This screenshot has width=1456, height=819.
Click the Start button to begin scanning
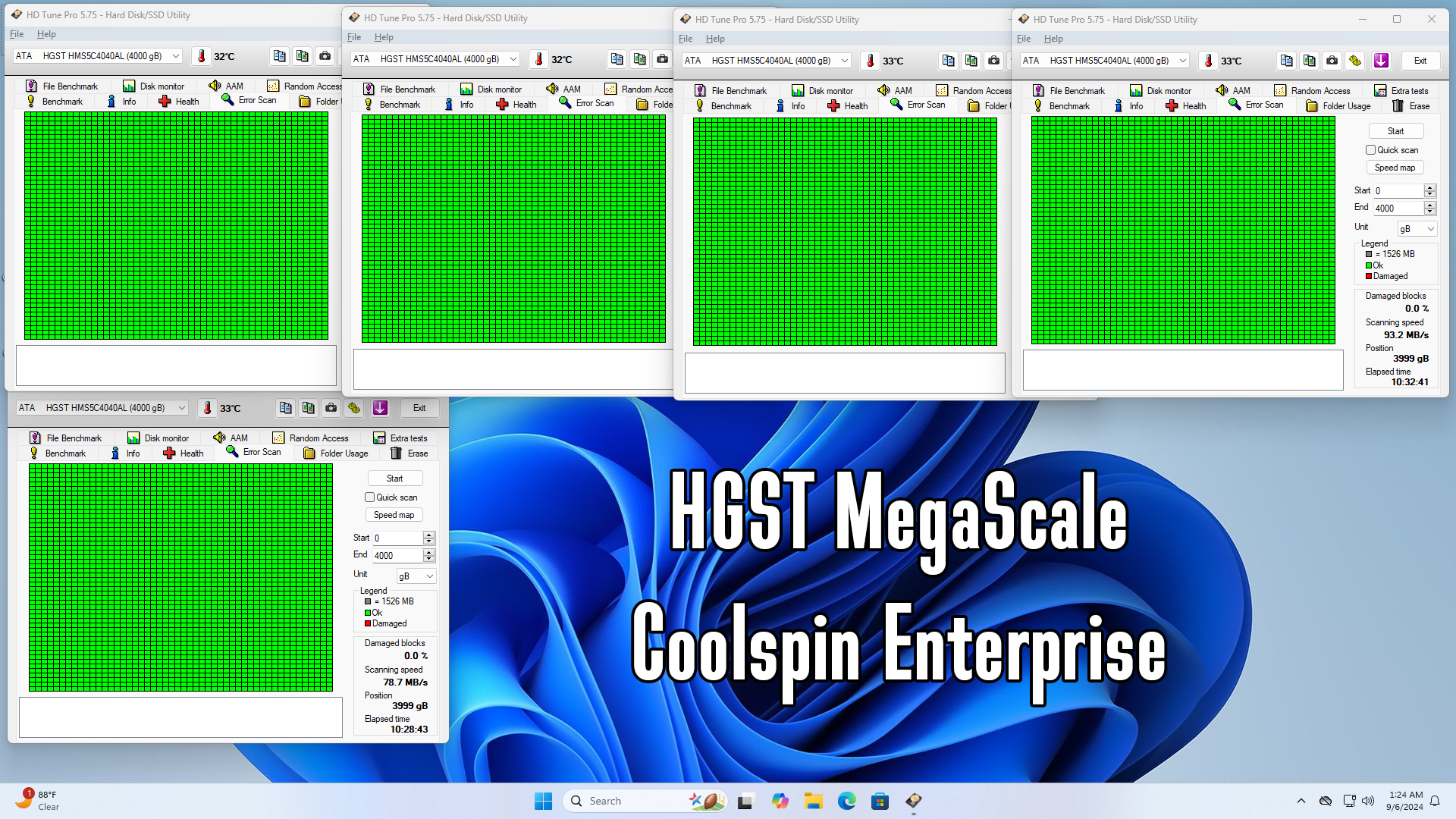coord(1395,130)
